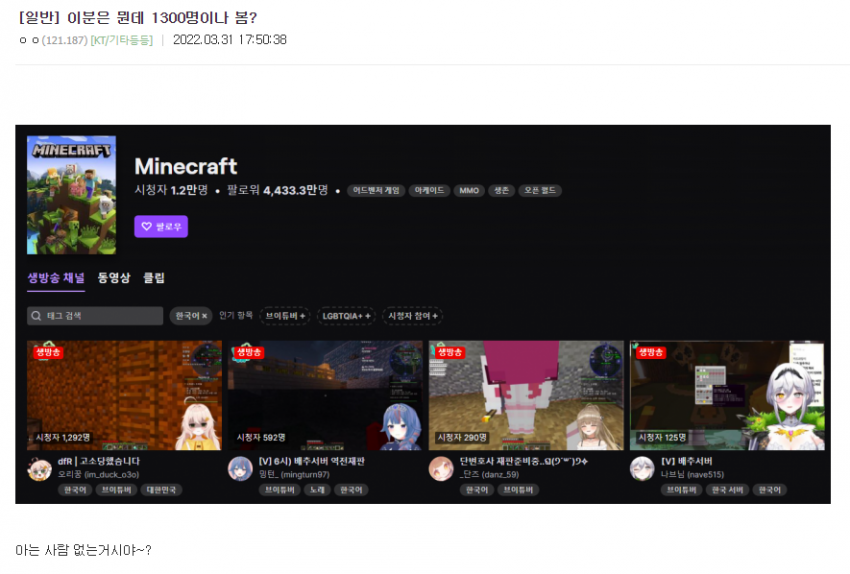
Task: Remove the 한국어 filter tag
Action: [x=191, y=316]
